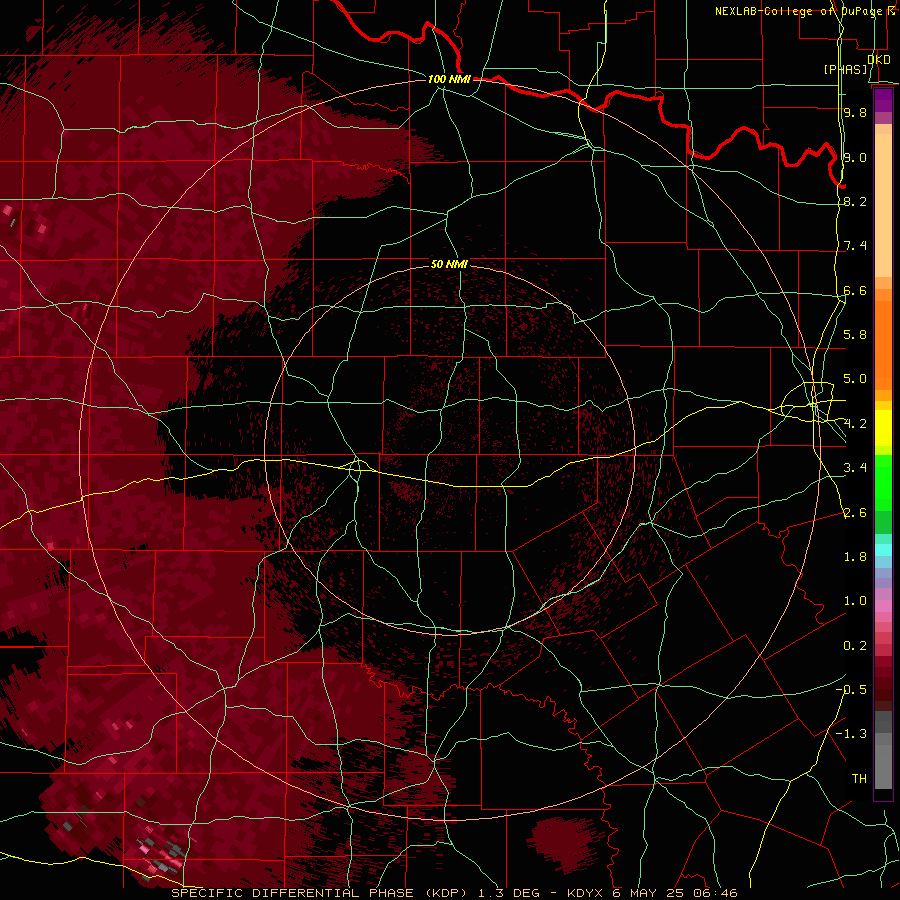Click the 1.0 legend value
This screenshot has height=900, width=900.
[855, 601]
